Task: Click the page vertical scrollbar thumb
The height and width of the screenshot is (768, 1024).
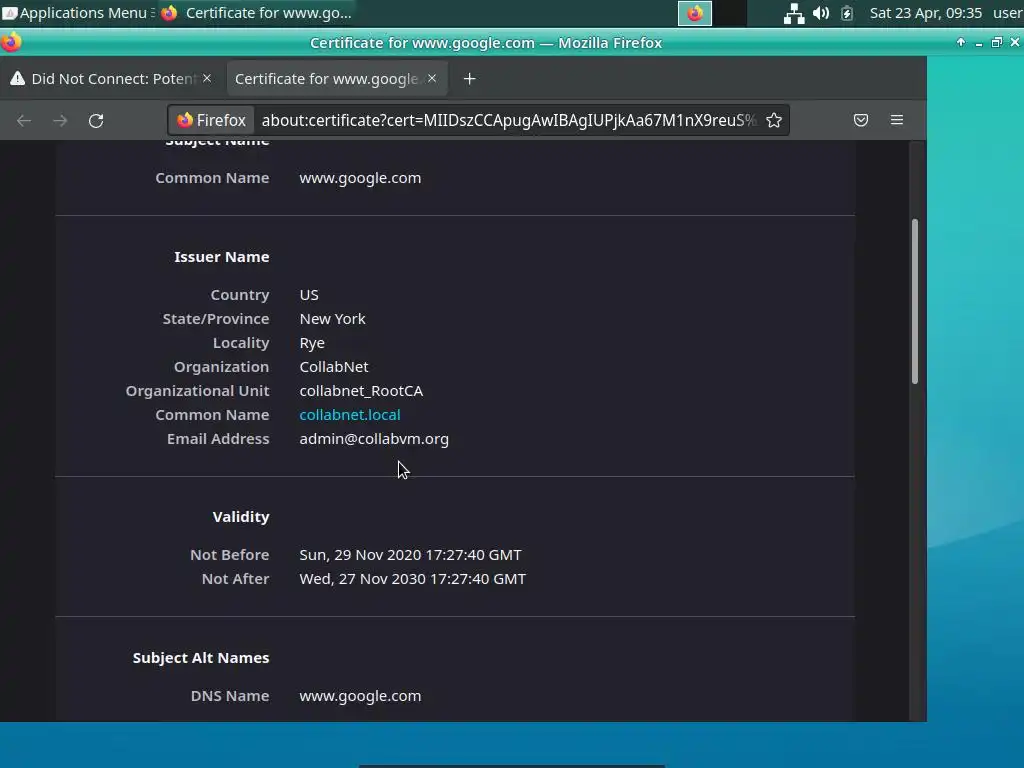Action: pos(915,301)
